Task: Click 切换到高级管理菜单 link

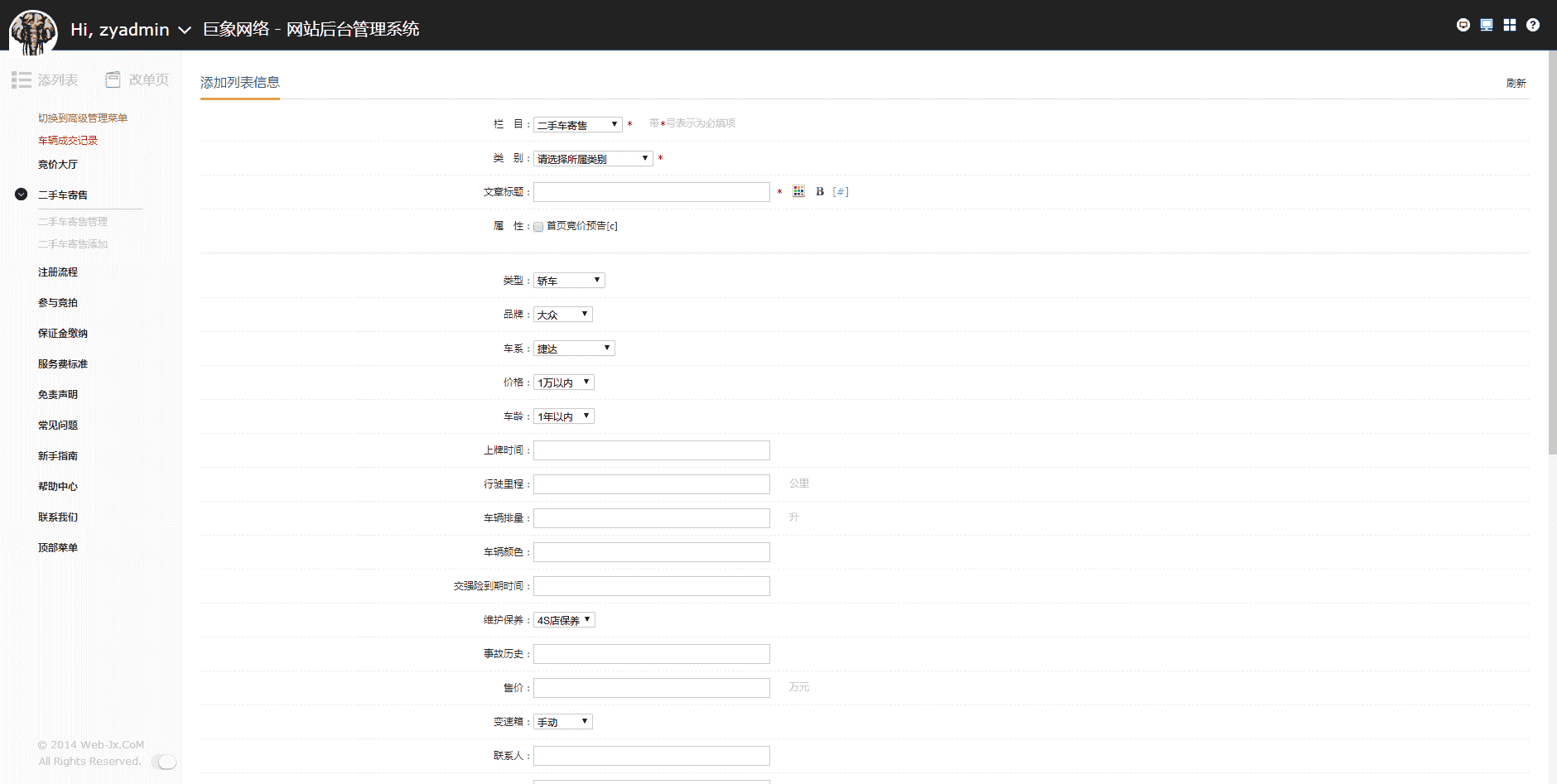Action: 83,118
